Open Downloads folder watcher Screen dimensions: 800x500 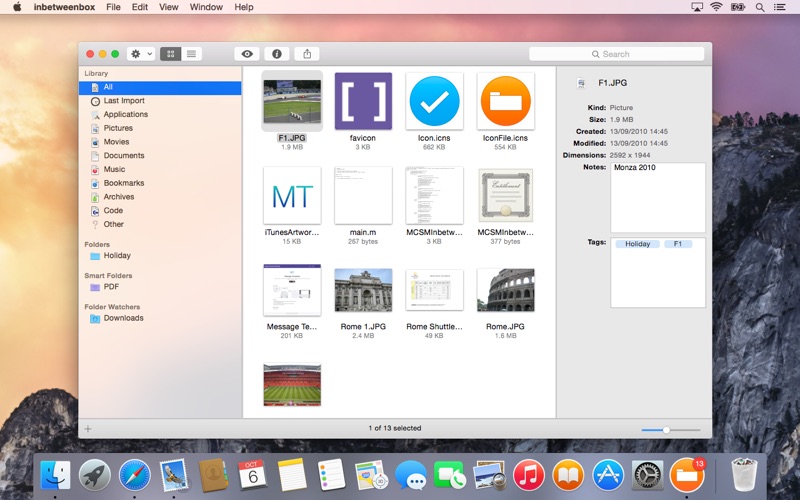point(123,318)
